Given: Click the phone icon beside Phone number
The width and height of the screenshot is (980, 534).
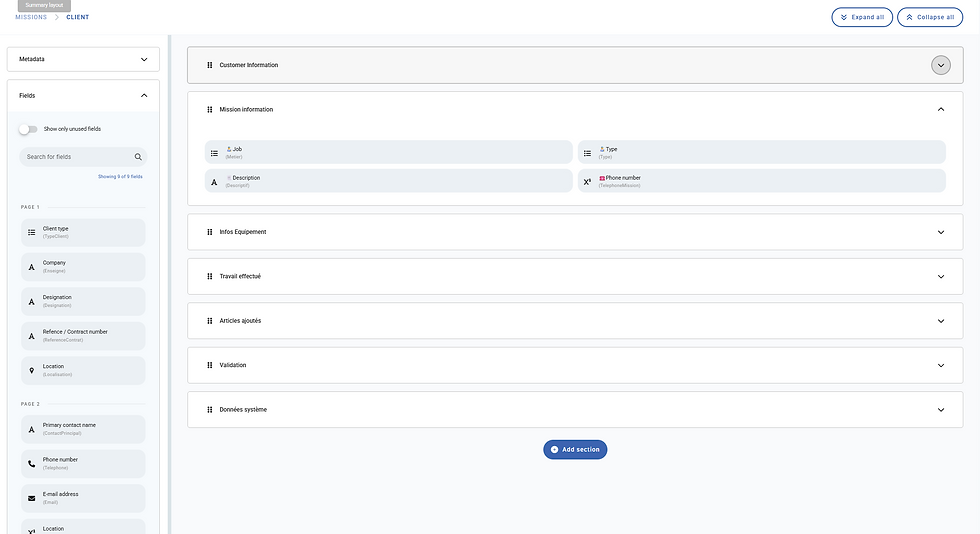Looking at the screenshot, I should pyautogui.click(x=31, y=464).
